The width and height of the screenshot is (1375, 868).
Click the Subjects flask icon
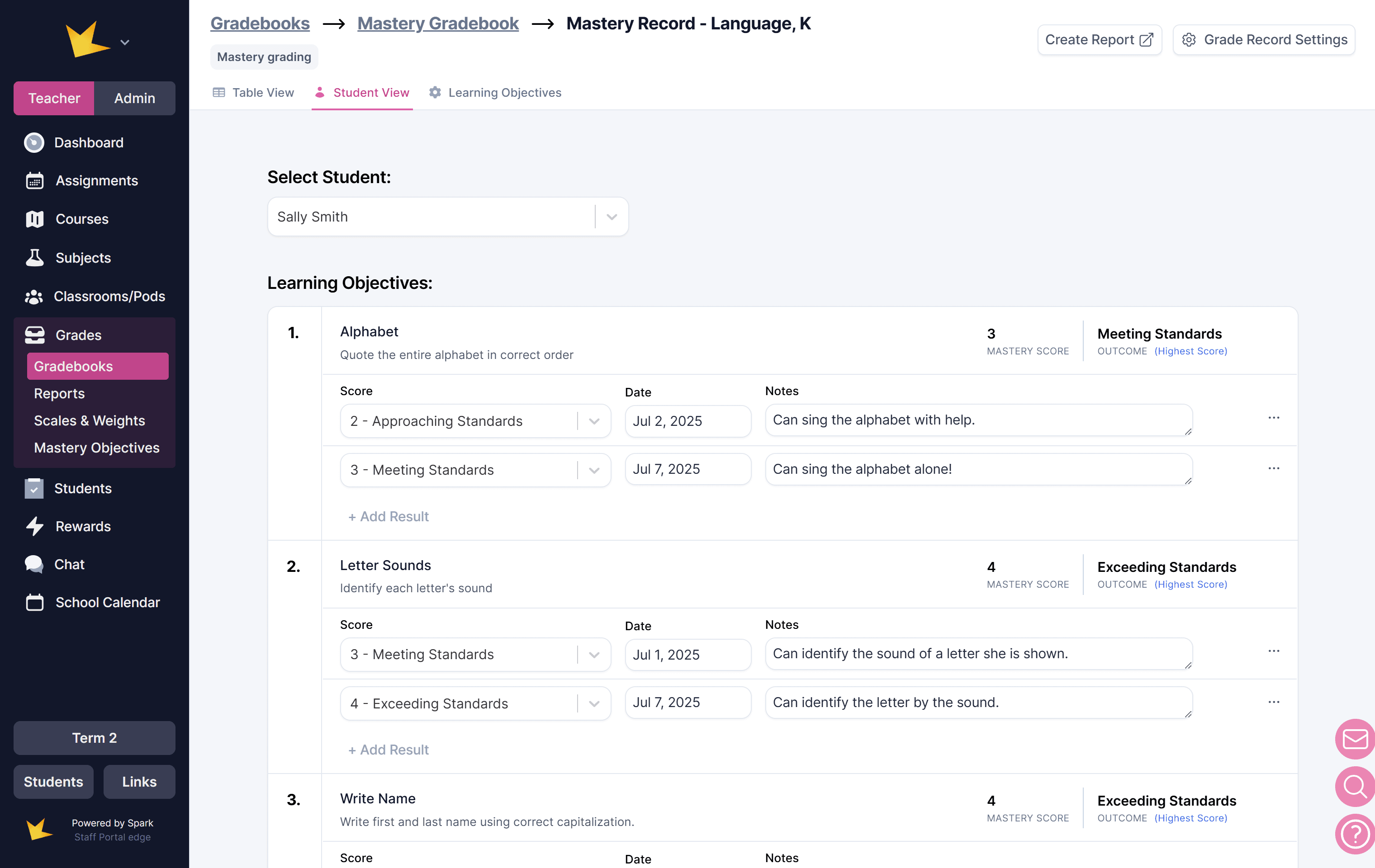pos(34,258)
